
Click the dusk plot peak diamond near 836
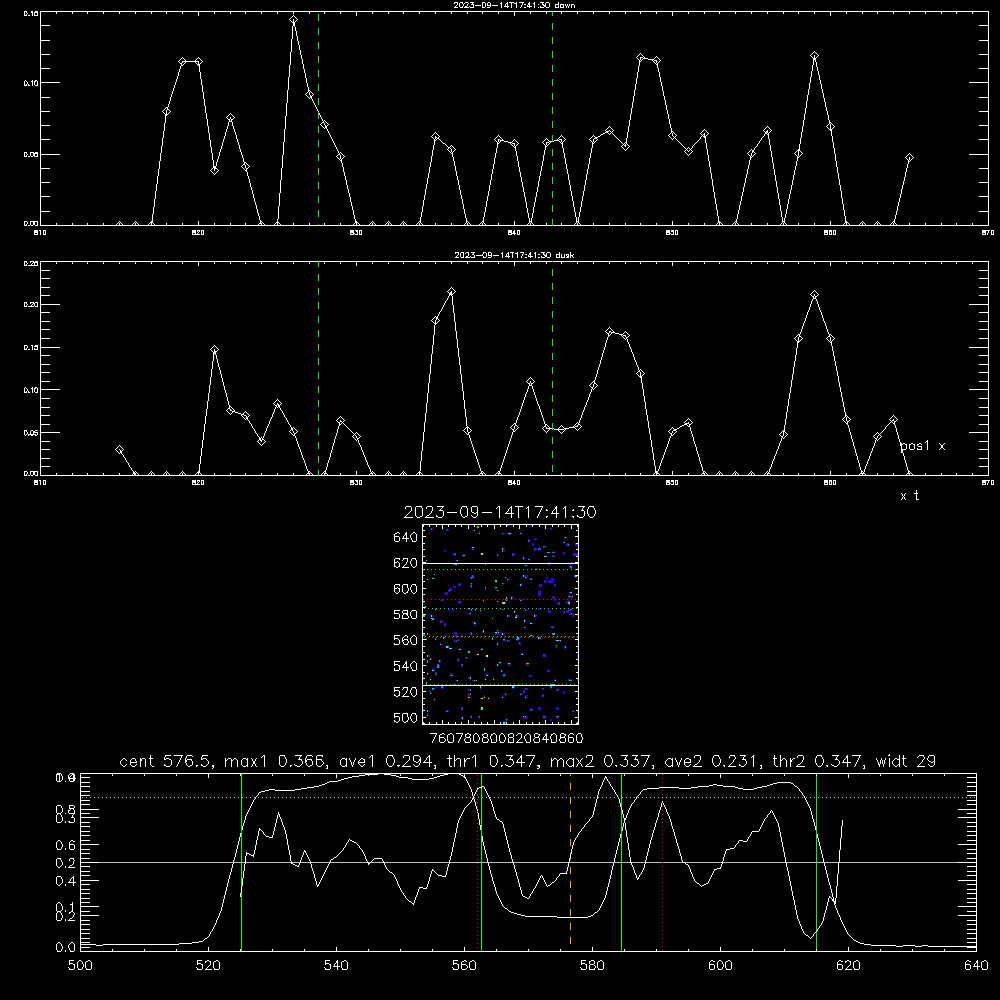[452, 291]
